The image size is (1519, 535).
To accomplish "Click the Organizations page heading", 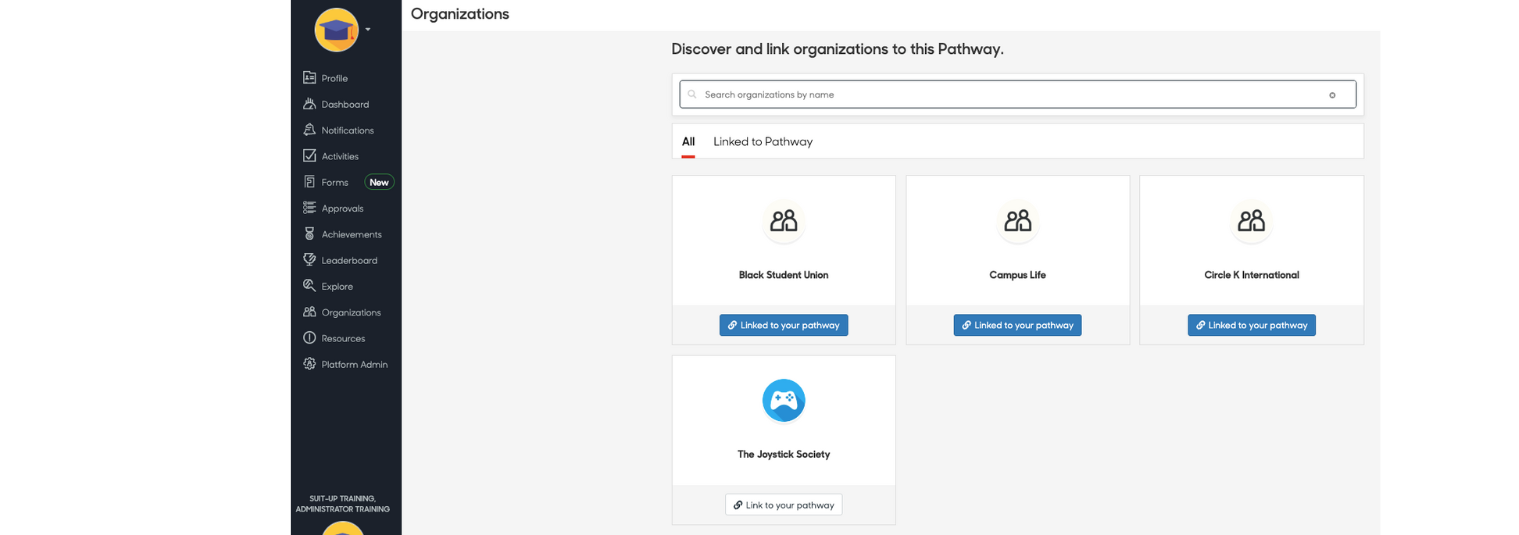I will [x=460, y=14].
